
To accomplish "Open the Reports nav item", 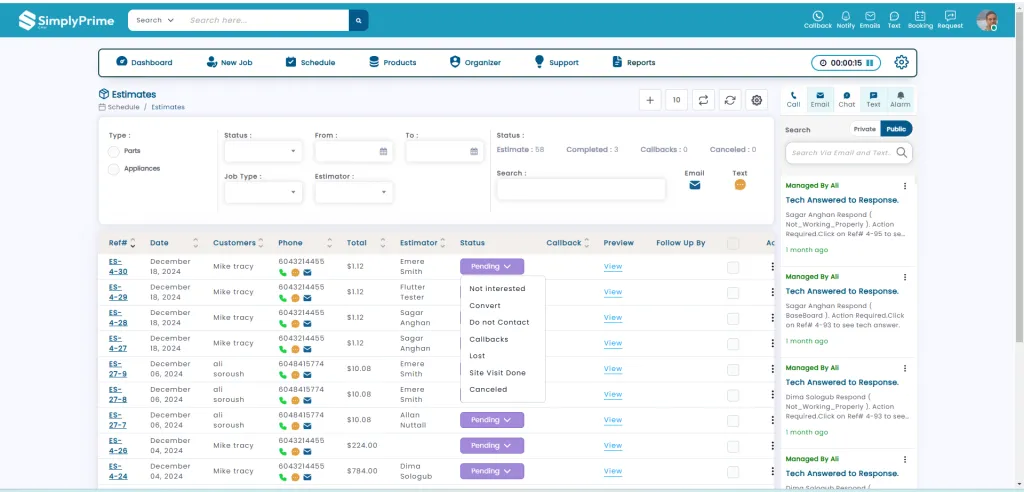I will (x=633, y=63).
